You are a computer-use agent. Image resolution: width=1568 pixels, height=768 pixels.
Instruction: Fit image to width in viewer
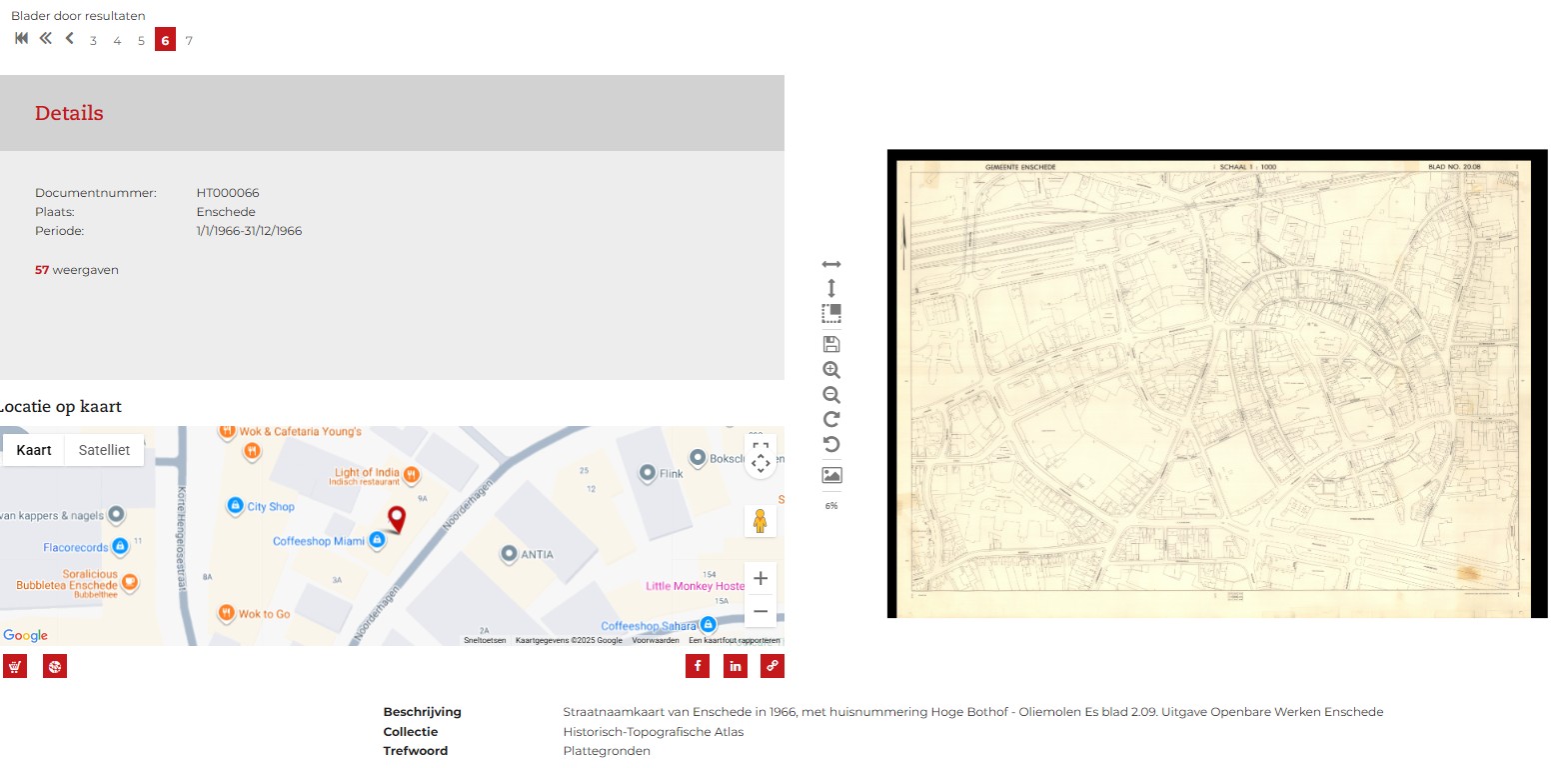point(830,264)
